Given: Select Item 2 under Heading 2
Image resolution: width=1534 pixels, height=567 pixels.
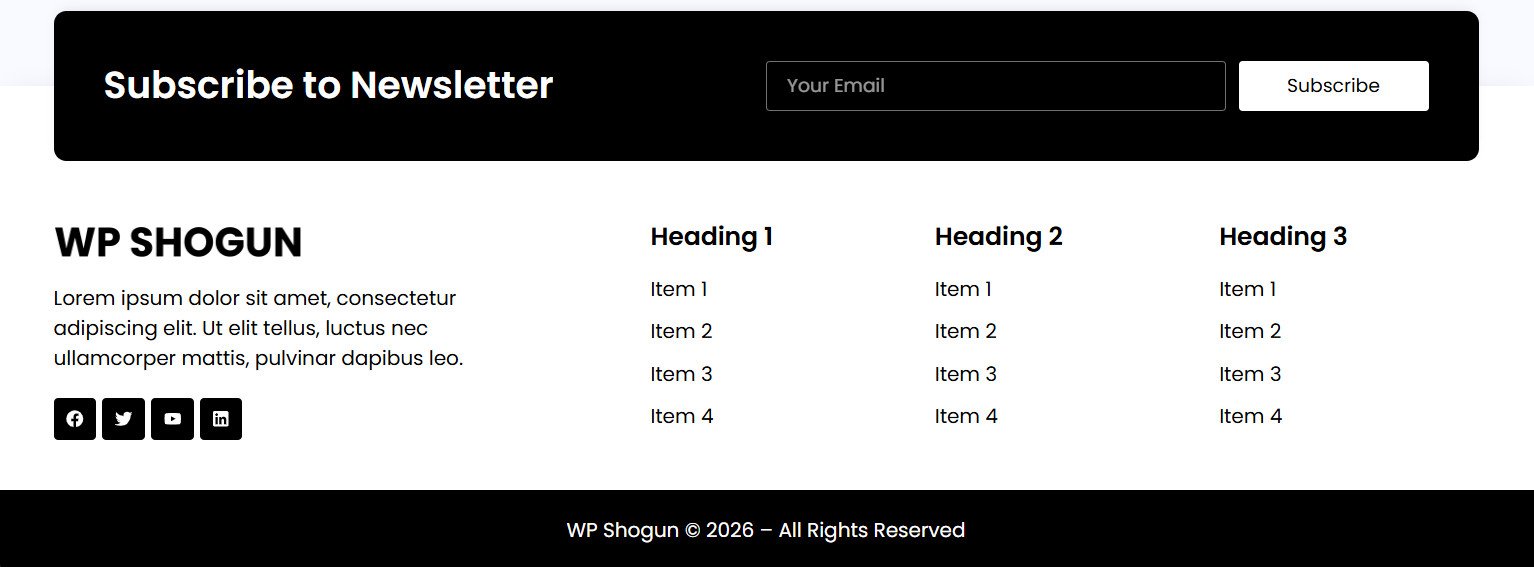Looking at the screenshot, I should (966, 331).
